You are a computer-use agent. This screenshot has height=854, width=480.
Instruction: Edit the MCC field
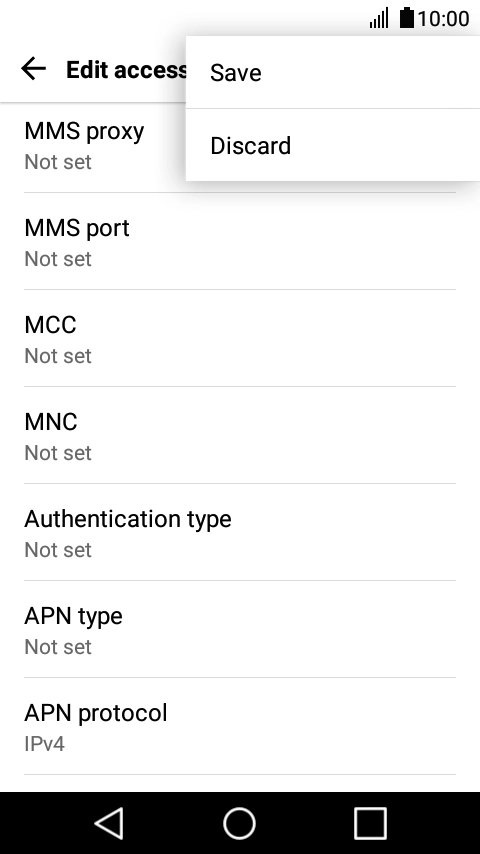click(240, 338)
